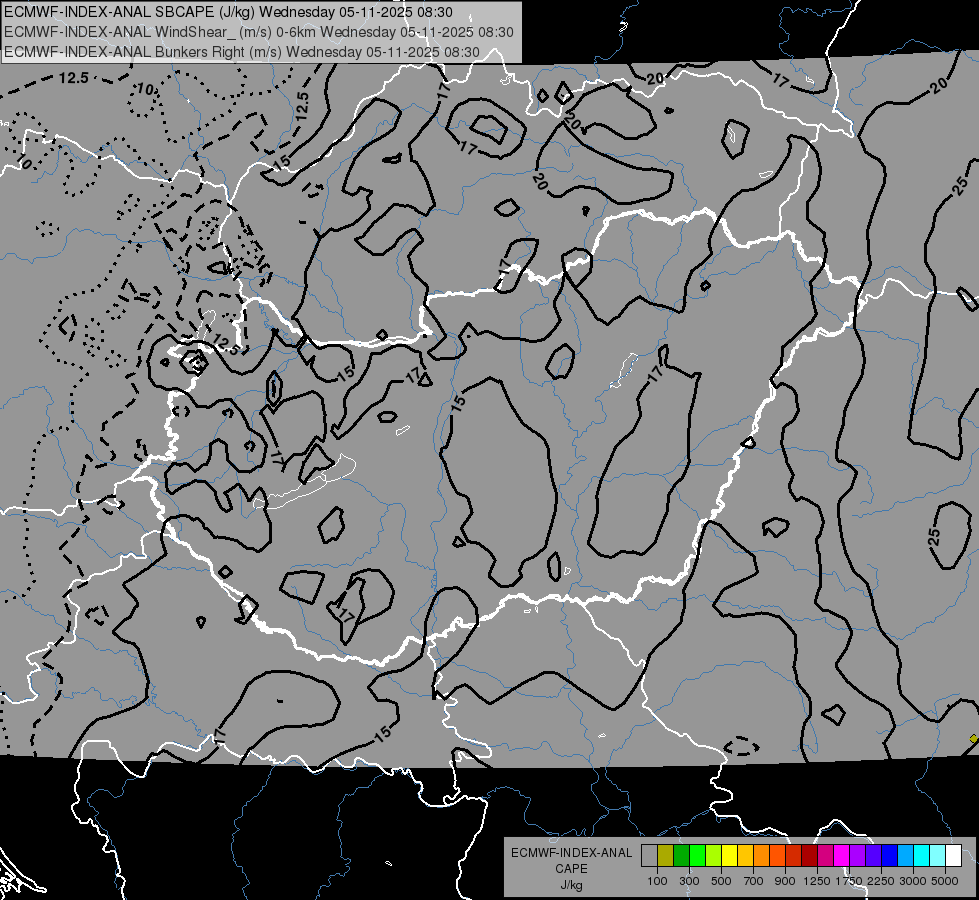The height and width of the screenshot is (900, 979).
Task: Click the 1250 value on the colorbar
Action: (x=817, y=881)
